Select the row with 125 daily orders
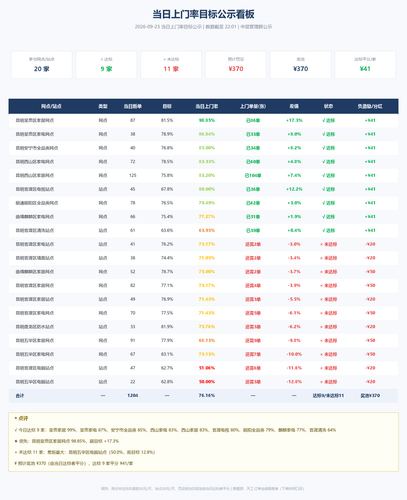The image size is (407, 500). (x=203, y=175)
